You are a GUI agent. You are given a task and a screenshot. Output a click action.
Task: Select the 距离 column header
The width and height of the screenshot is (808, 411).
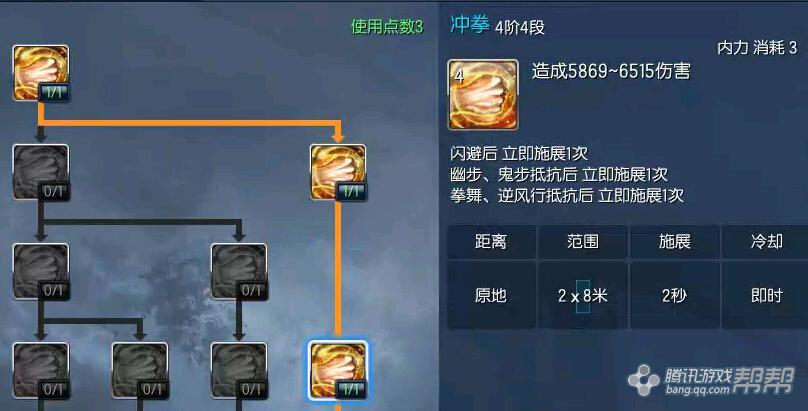(x=491, y=242)
